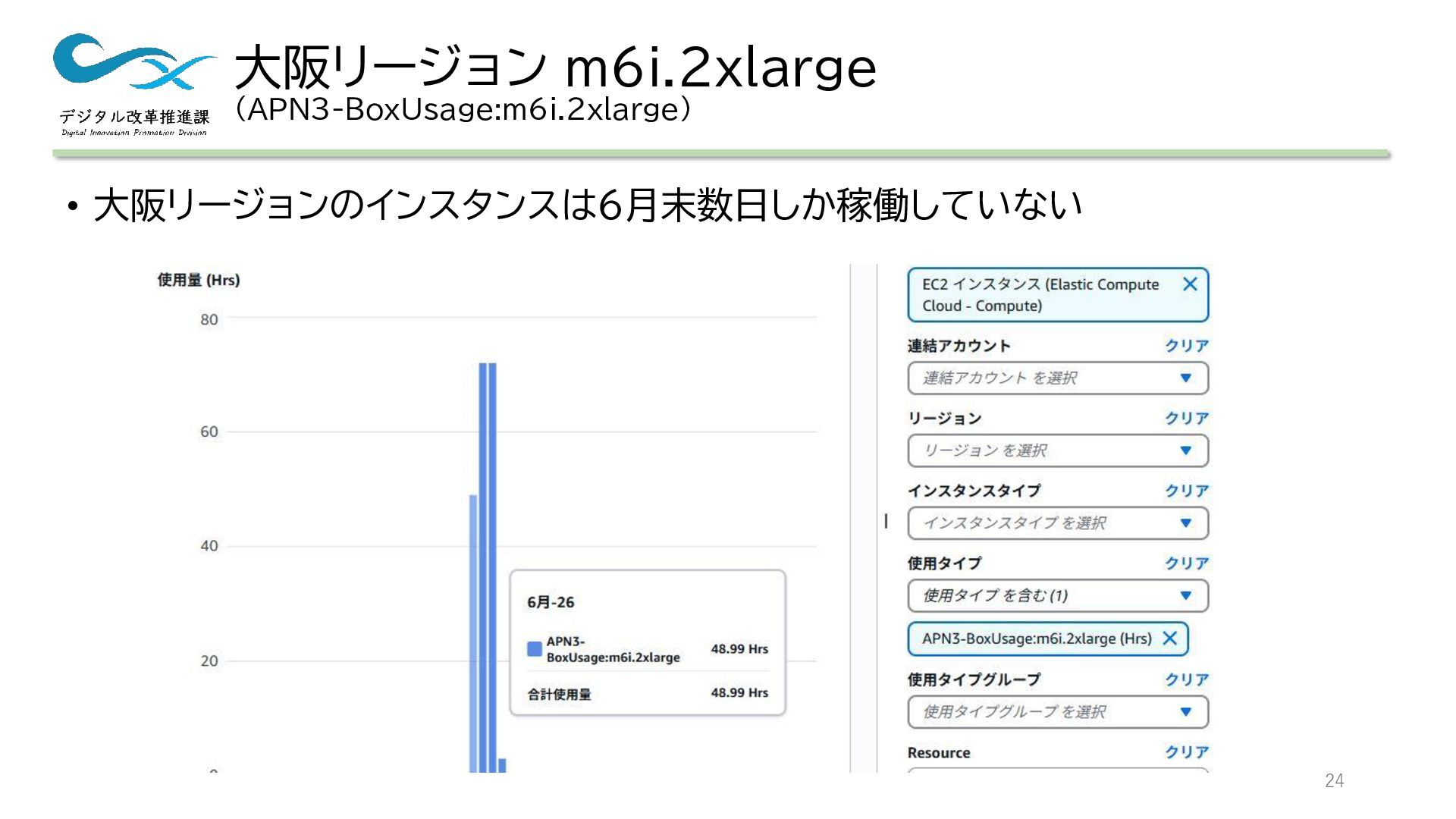
Task: Clear the インスタンスタイプ filter via クリア
Action: coord(1187,491)
